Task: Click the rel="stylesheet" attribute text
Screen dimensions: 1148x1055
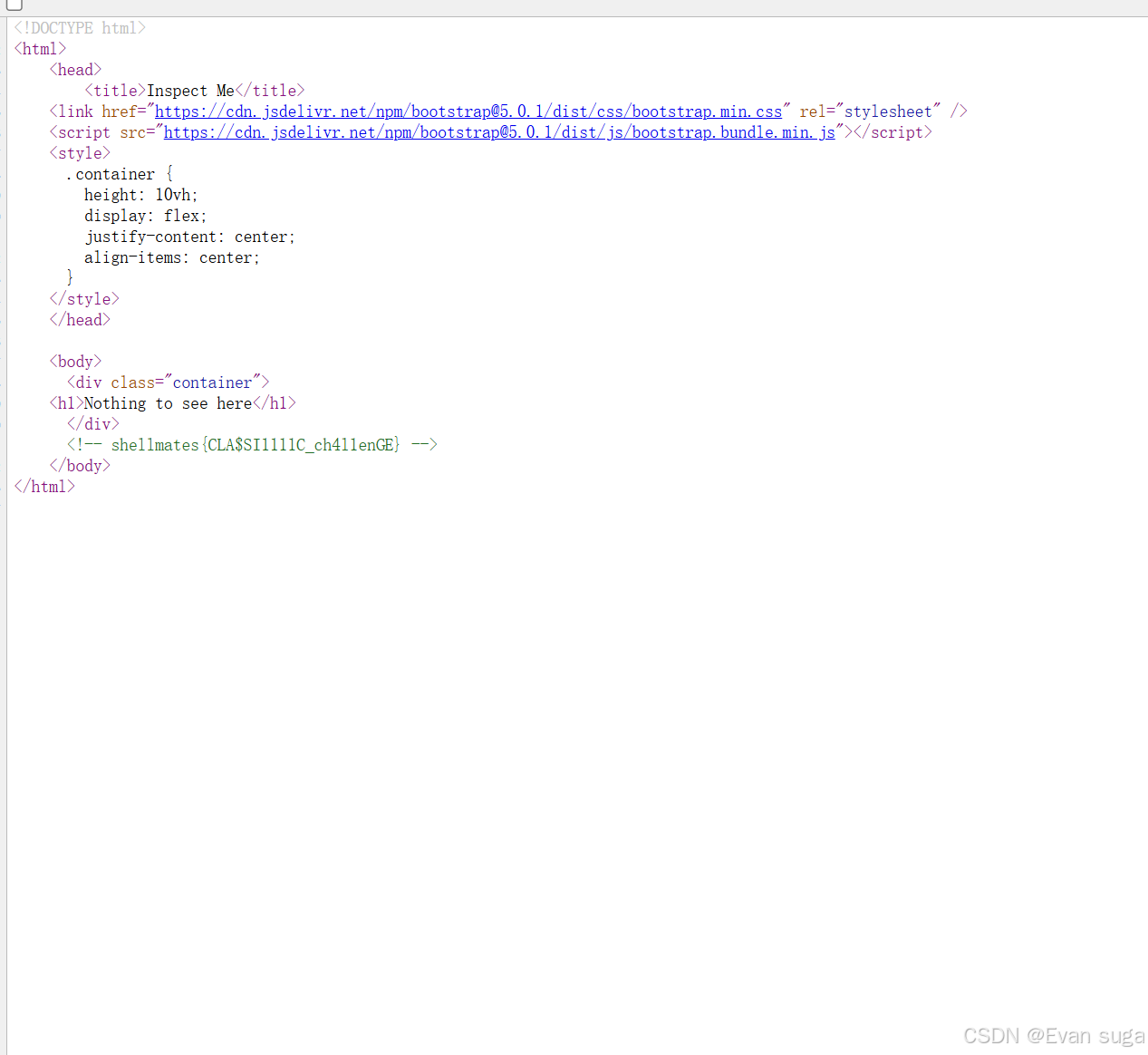Action: 870,111
